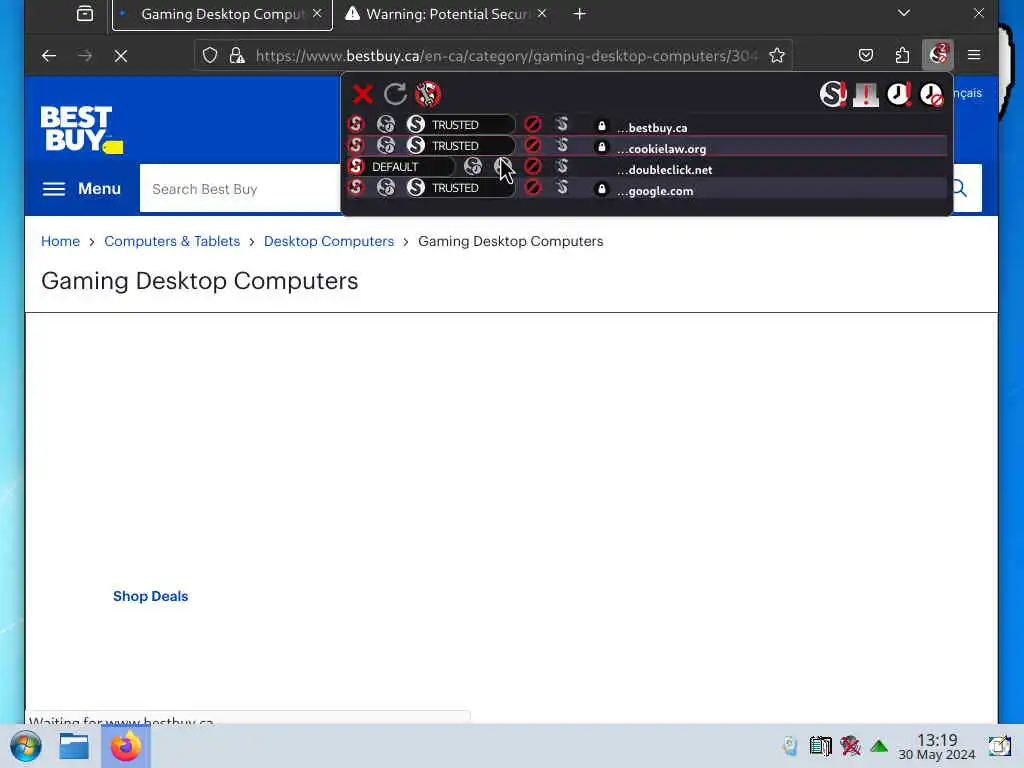1024x768 pixels.
Task: Select DEFAULT preset for doubleclick.net
Action: pyautogui.click(x=400, y=167)
